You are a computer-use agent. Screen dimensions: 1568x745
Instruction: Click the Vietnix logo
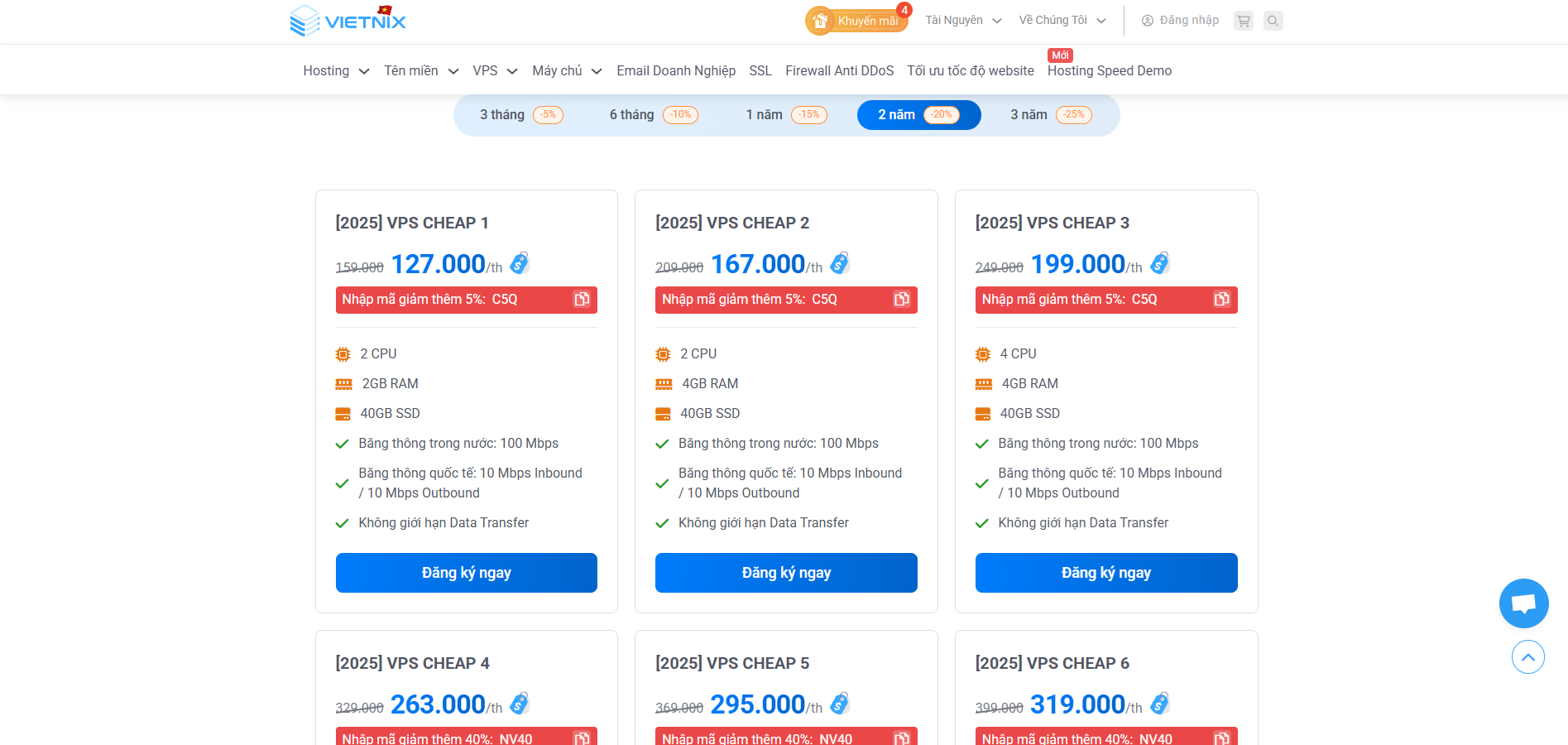(348, 21)
